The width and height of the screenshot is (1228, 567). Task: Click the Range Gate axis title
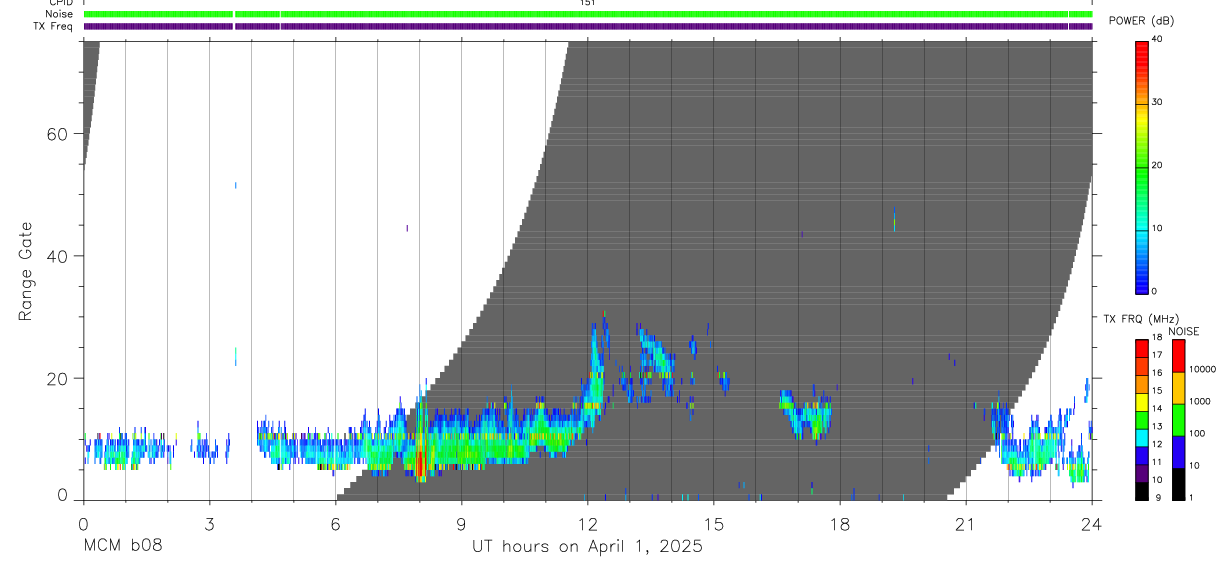point(26,272)
